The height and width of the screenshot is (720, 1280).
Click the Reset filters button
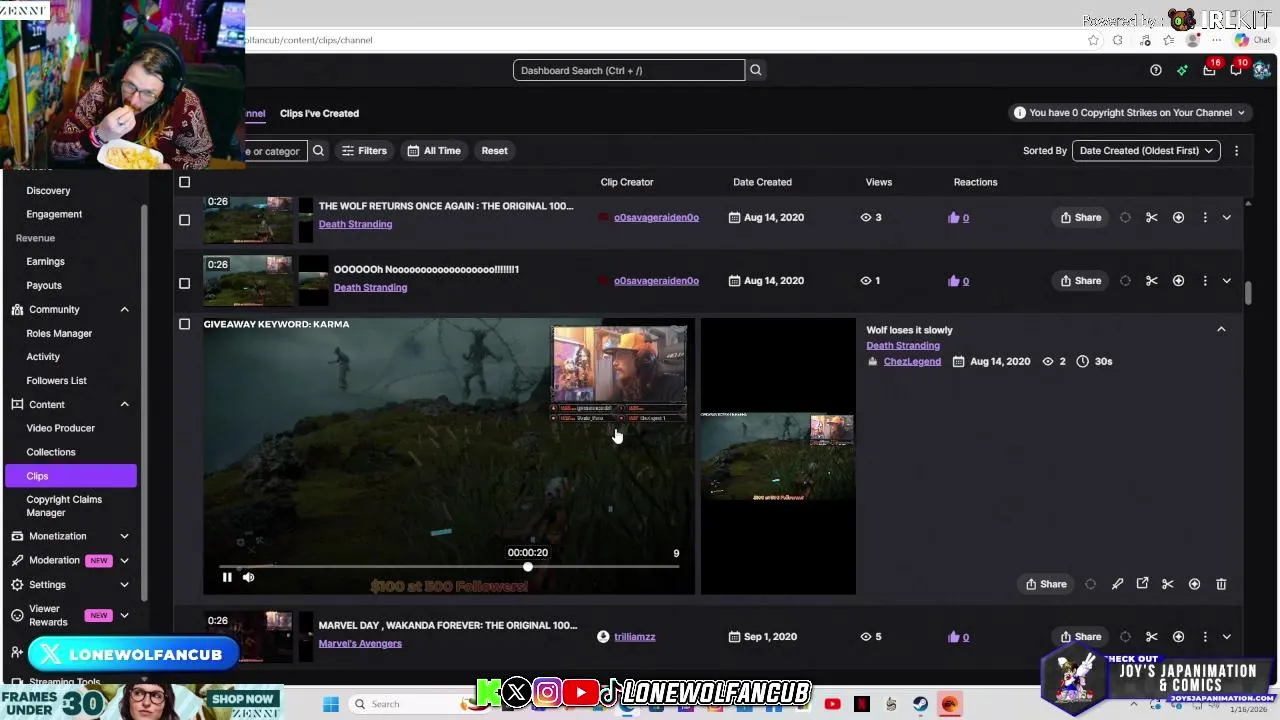tap(494, 151)
